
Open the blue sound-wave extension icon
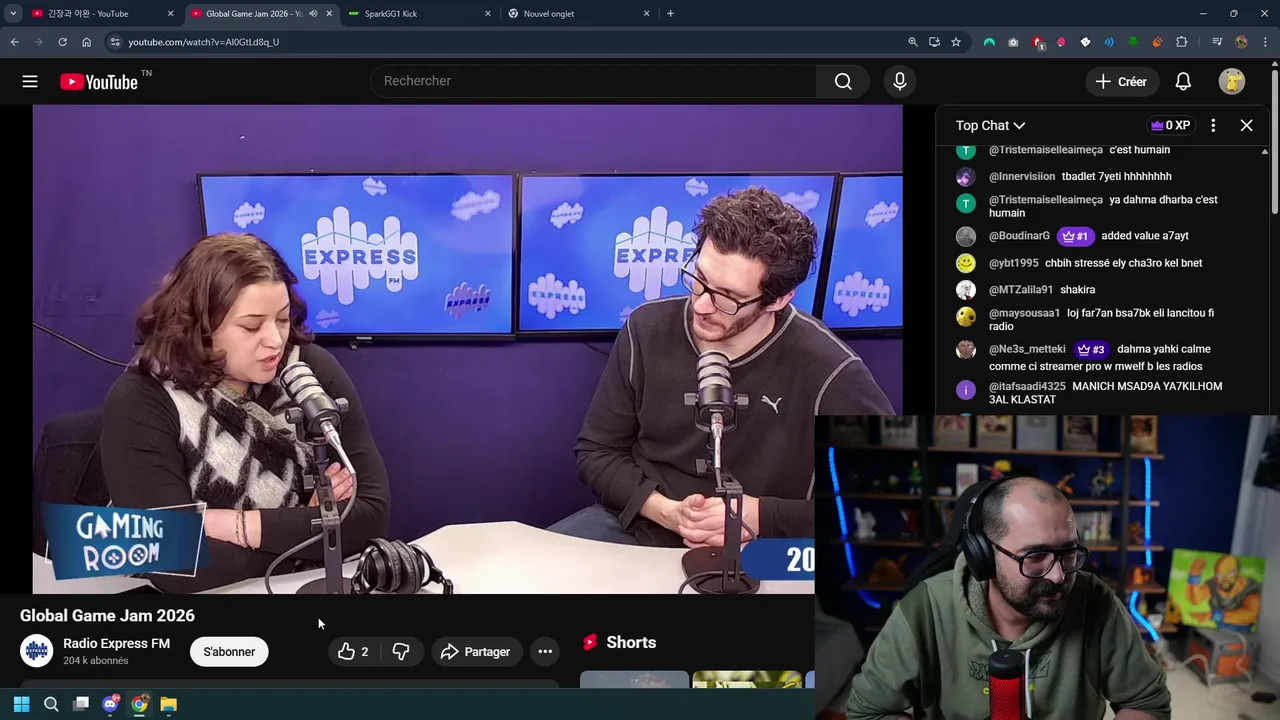(1109, 42)
